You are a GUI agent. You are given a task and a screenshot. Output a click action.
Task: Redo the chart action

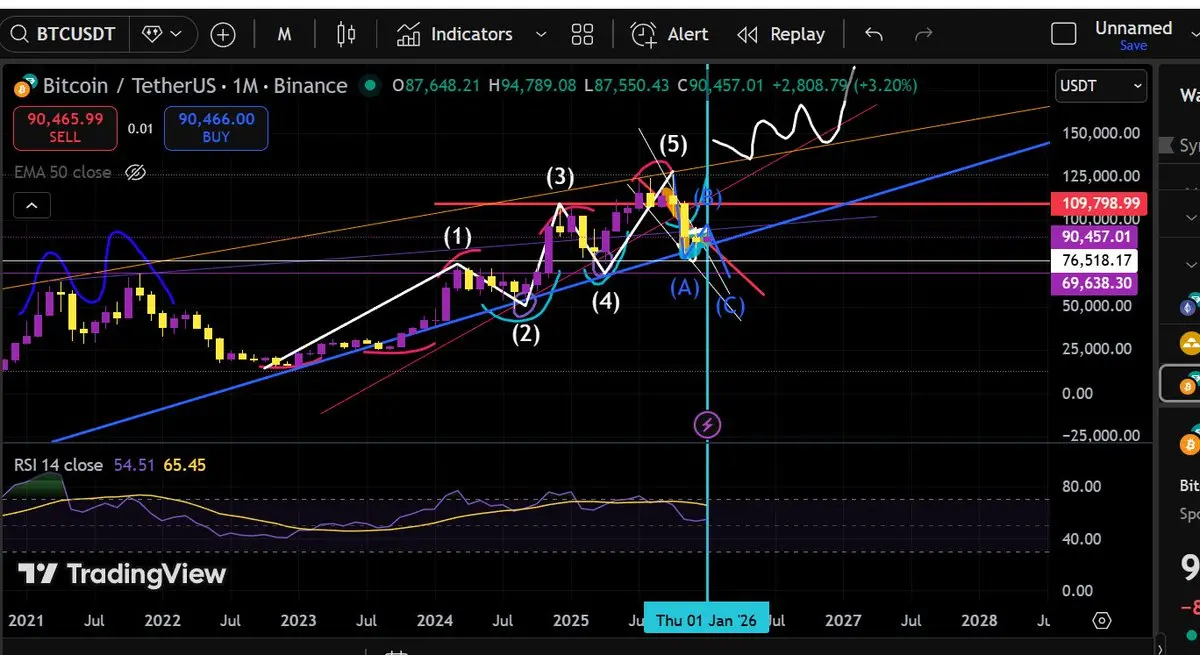tap(924, 35)
